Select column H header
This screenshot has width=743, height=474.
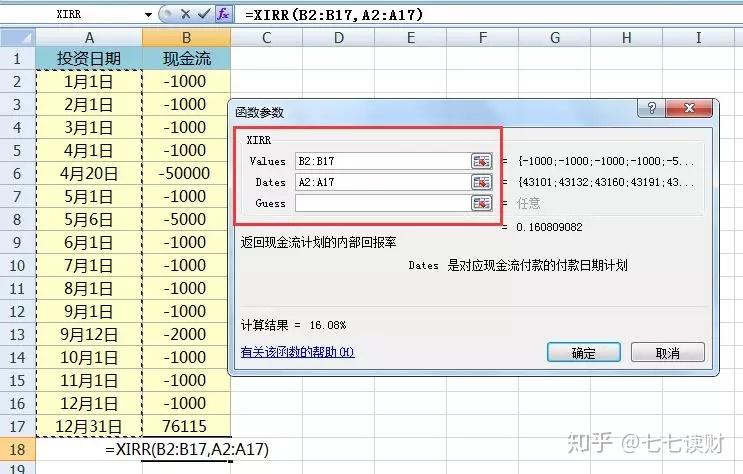(x=627, y=37)
